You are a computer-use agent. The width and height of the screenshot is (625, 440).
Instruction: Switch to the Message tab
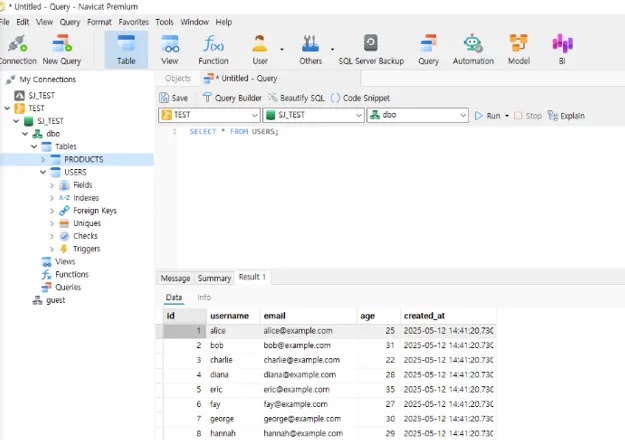click(175, 278)
